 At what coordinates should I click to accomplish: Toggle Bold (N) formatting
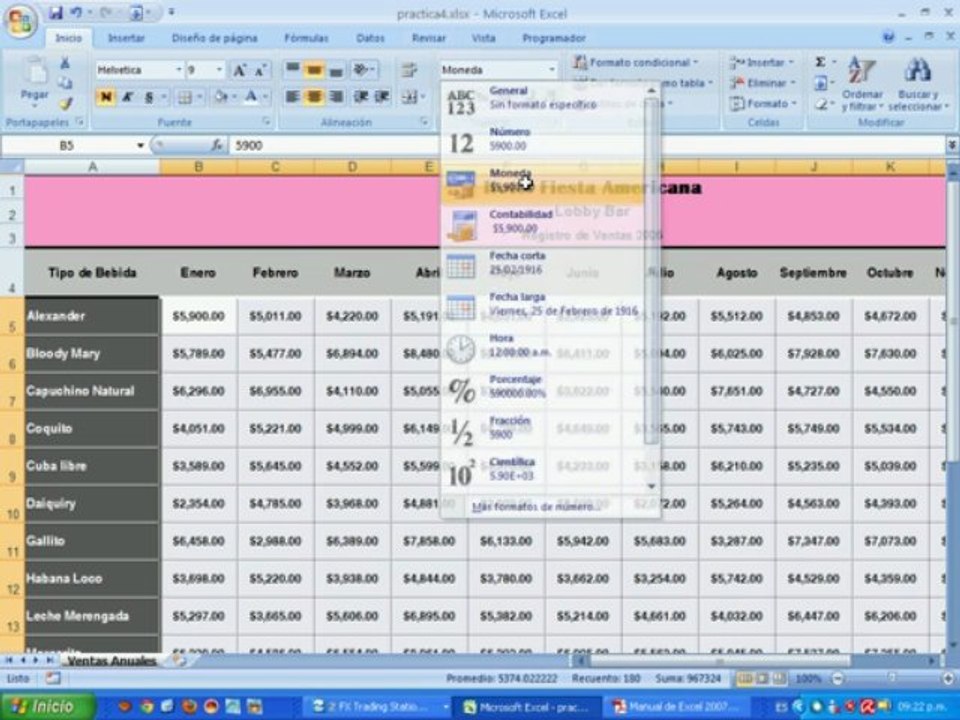point(106,97)
